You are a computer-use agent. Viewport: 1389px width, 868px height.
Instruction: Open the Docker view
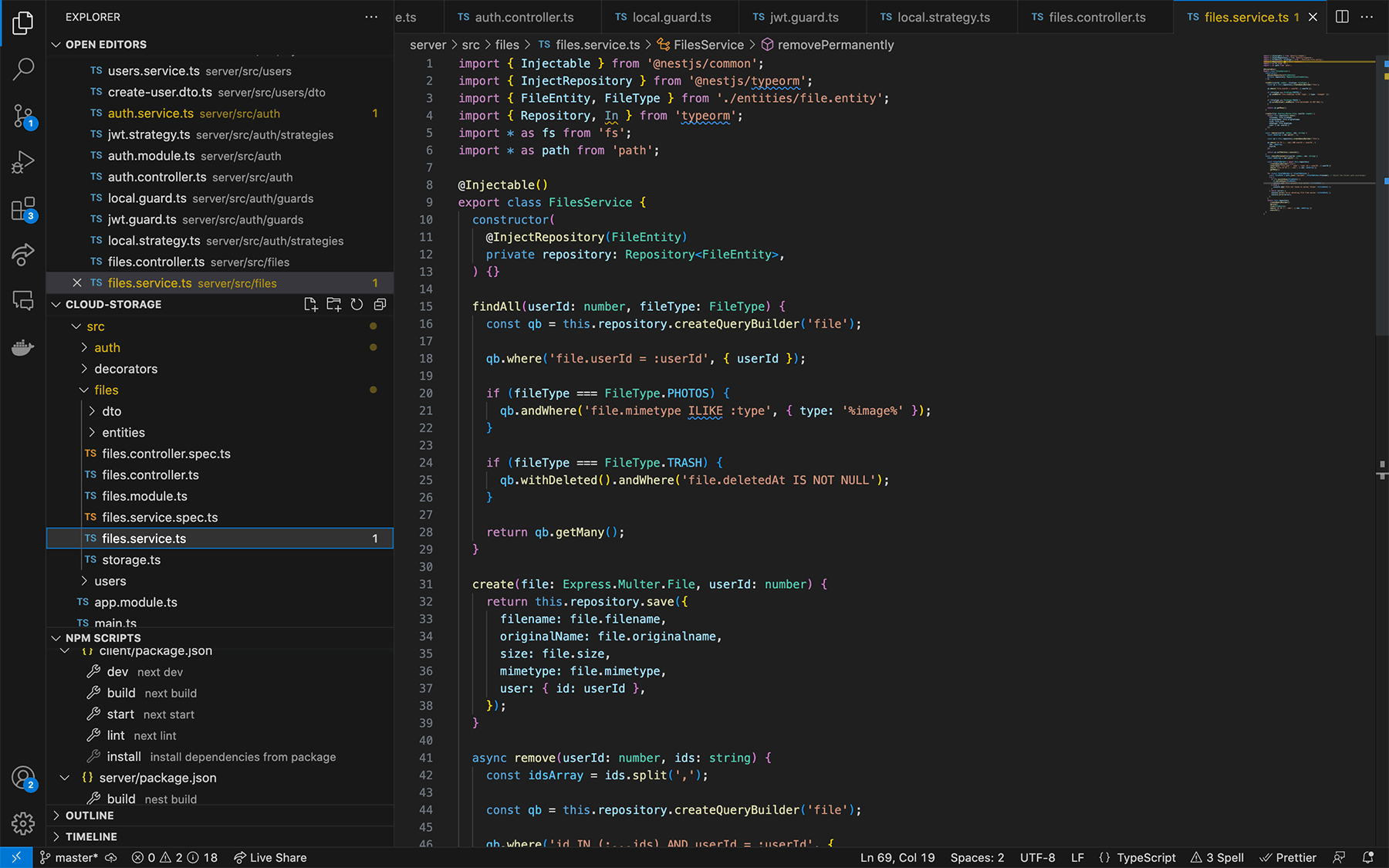coord(23,347)
